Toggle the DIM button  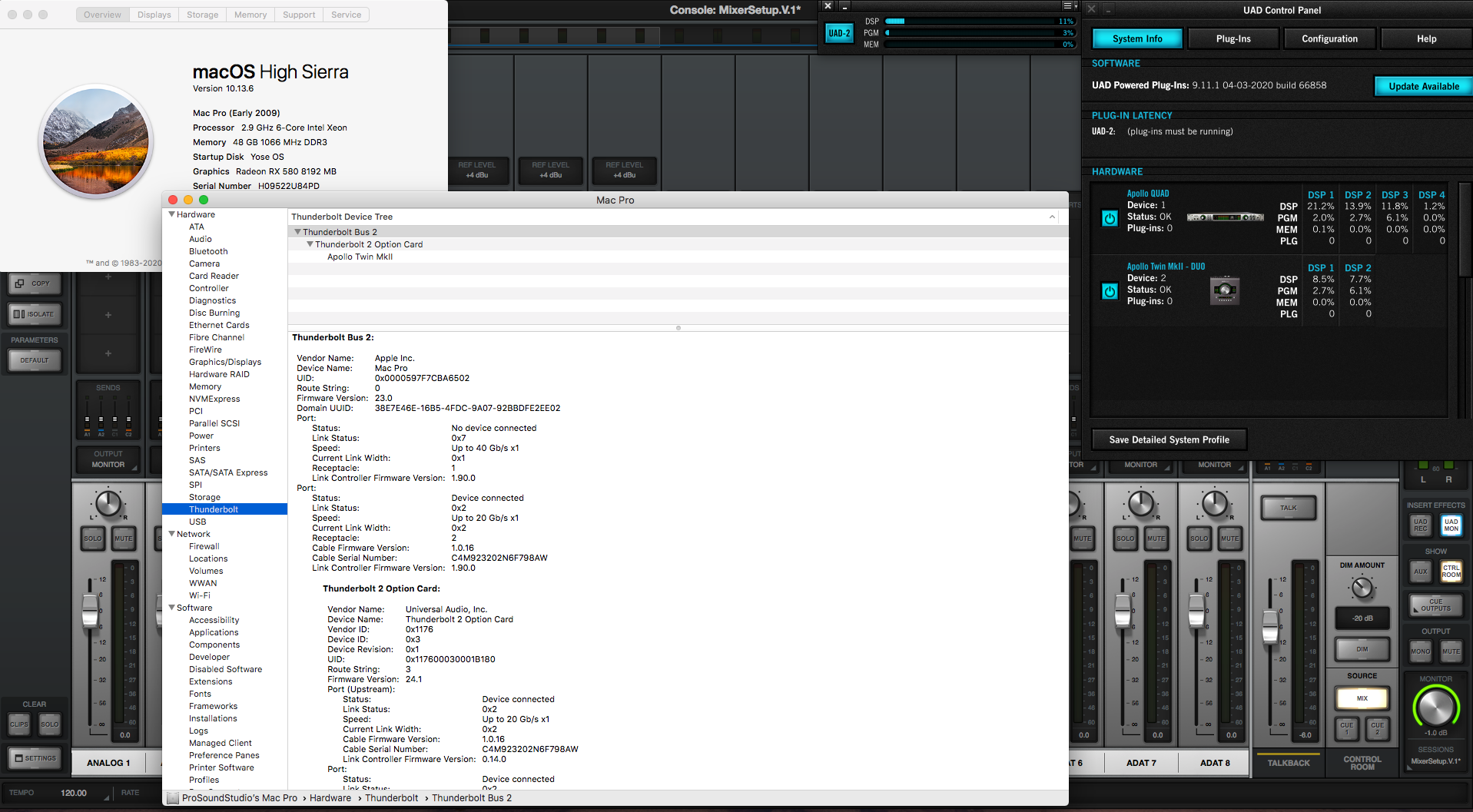tap(1362, 649)
